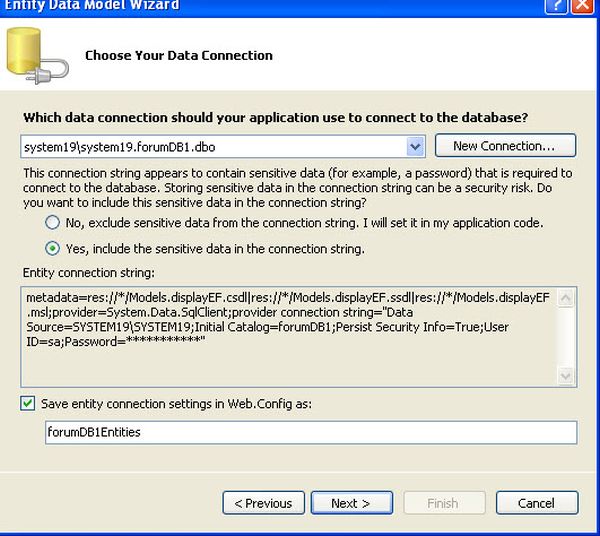Click the Finish button
600x536 pixels.
click(442, 503)
